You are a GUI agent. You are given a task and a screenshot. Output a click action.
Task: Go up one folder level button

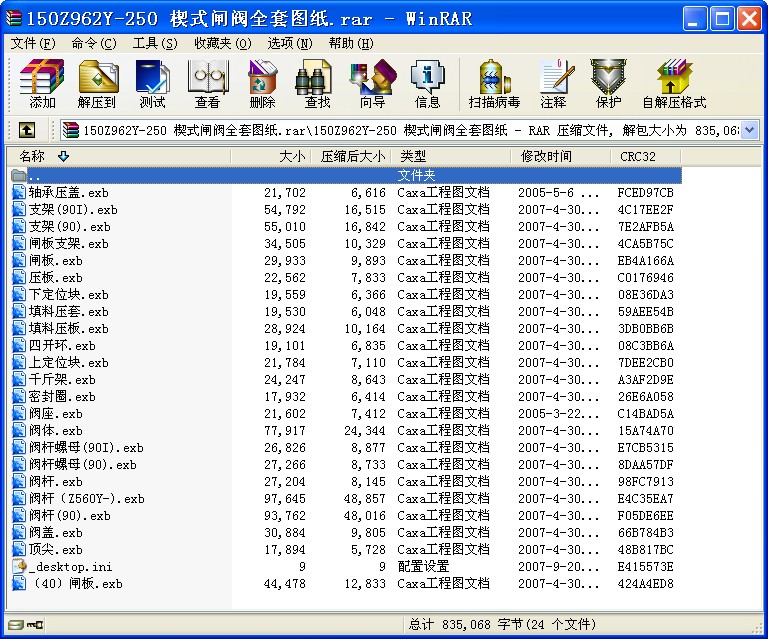point(27,130)
